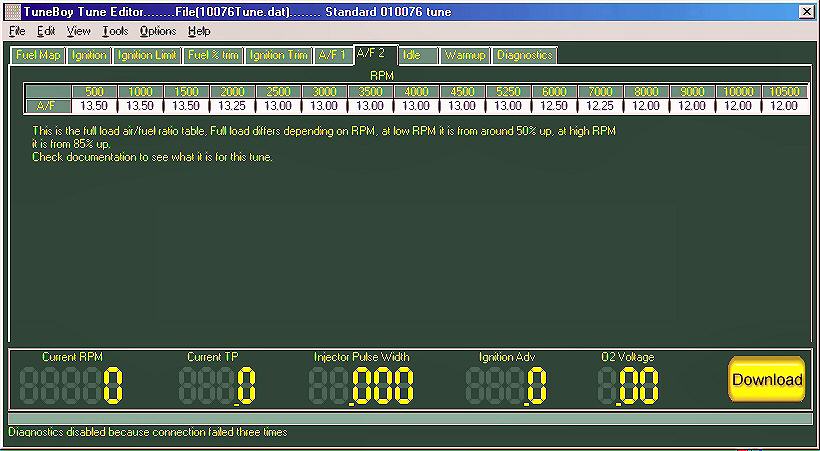Open the File menu
Screen dimensions: 820x451
[17, 31]
